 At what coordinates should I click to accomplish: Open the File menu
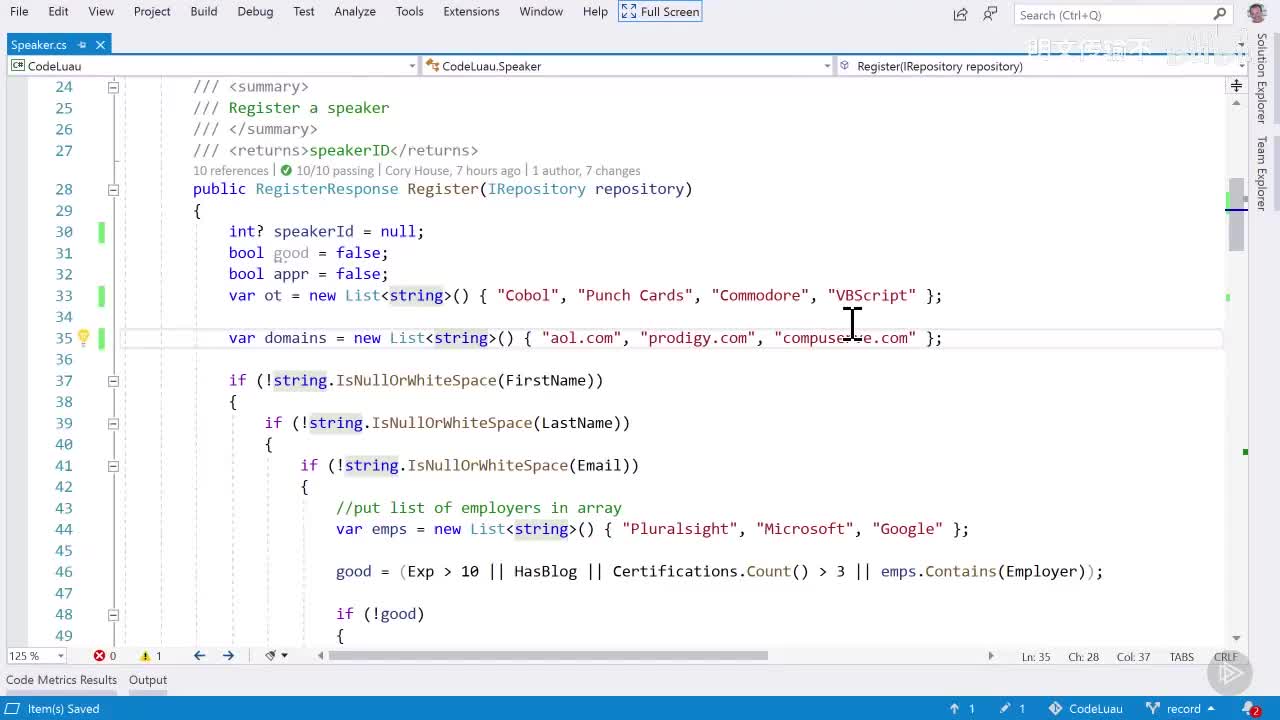(x=19, y=11)
